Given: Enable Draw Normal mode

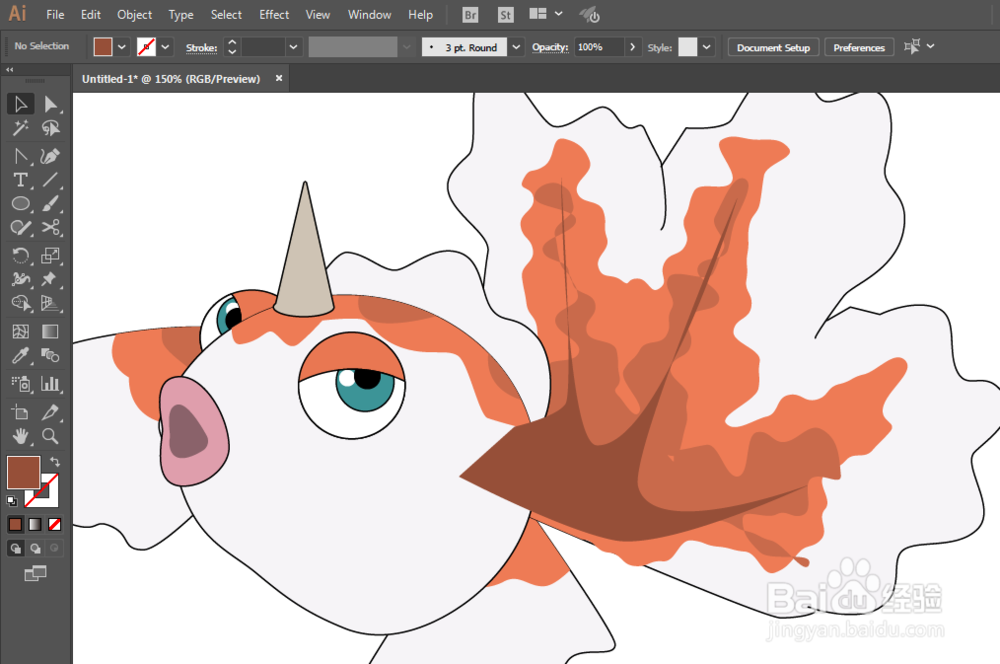Looking at the screenshot, I should [x=15, y=548].
